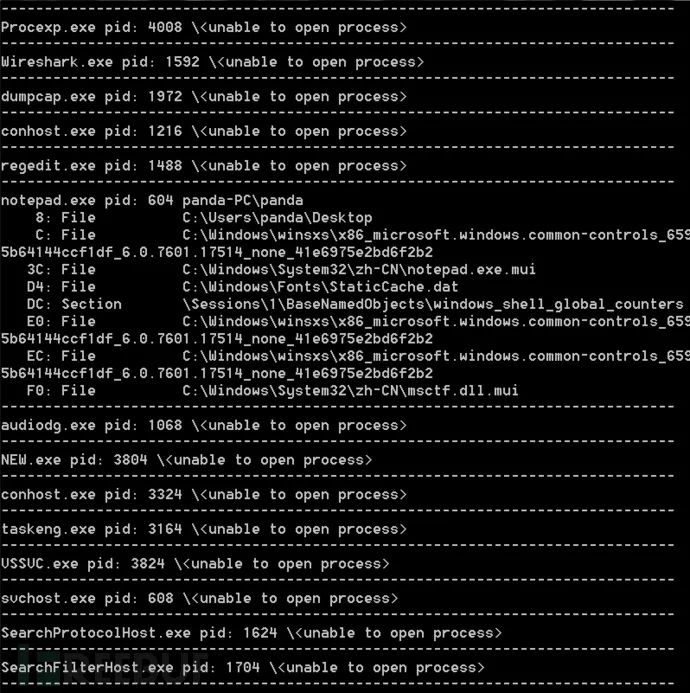This screenshot has width=690, height=693.
Task: Click the regedit.exe pid 1488 entry
Action: coord(203,166)
